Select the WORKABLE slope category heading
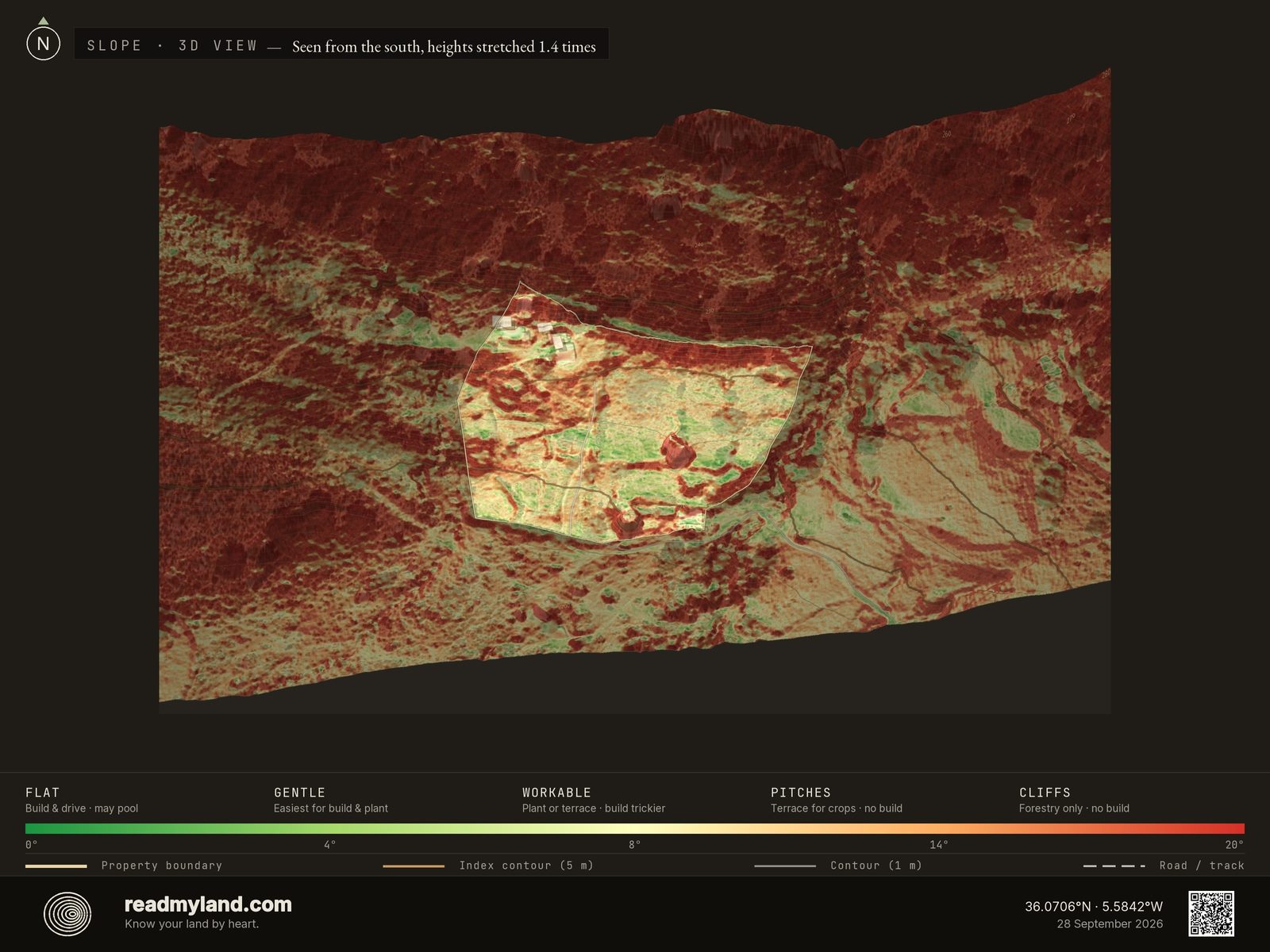Viewport: 1270px width, 952px height. tap(556, 793)
